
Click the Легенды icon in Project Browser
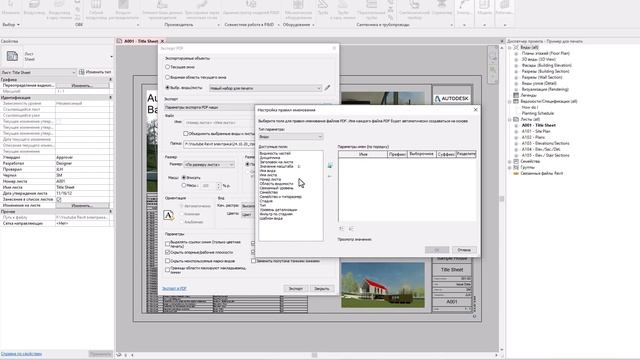516,95
